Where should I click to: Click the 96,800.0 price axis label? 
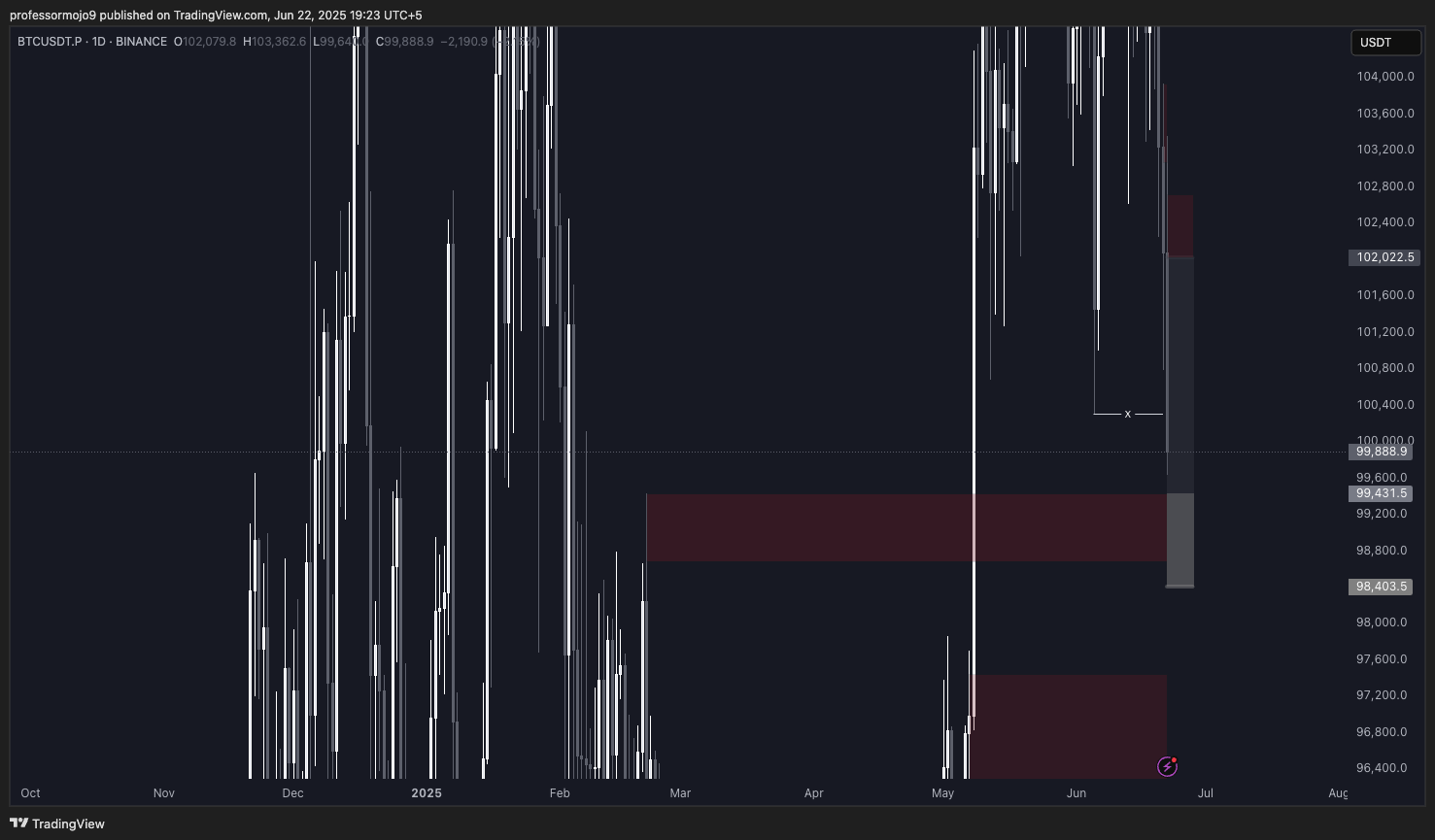(x=1382, y=732)
